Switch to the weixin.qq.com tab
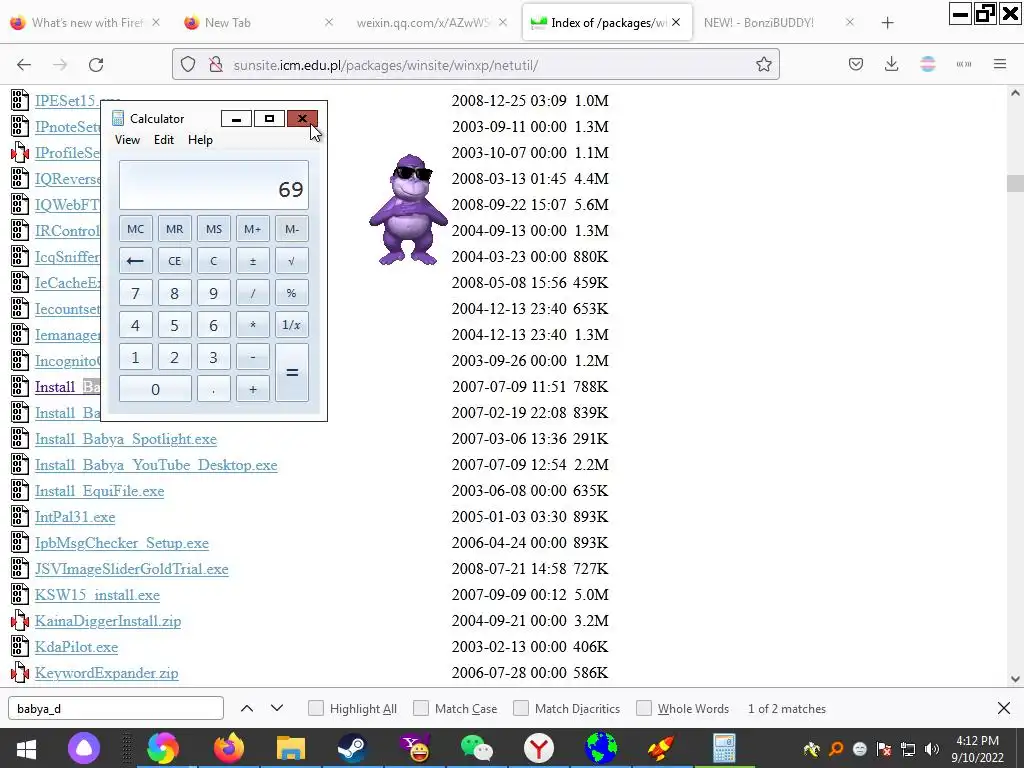The image size is (1024, 768). [x=431, y=23]
